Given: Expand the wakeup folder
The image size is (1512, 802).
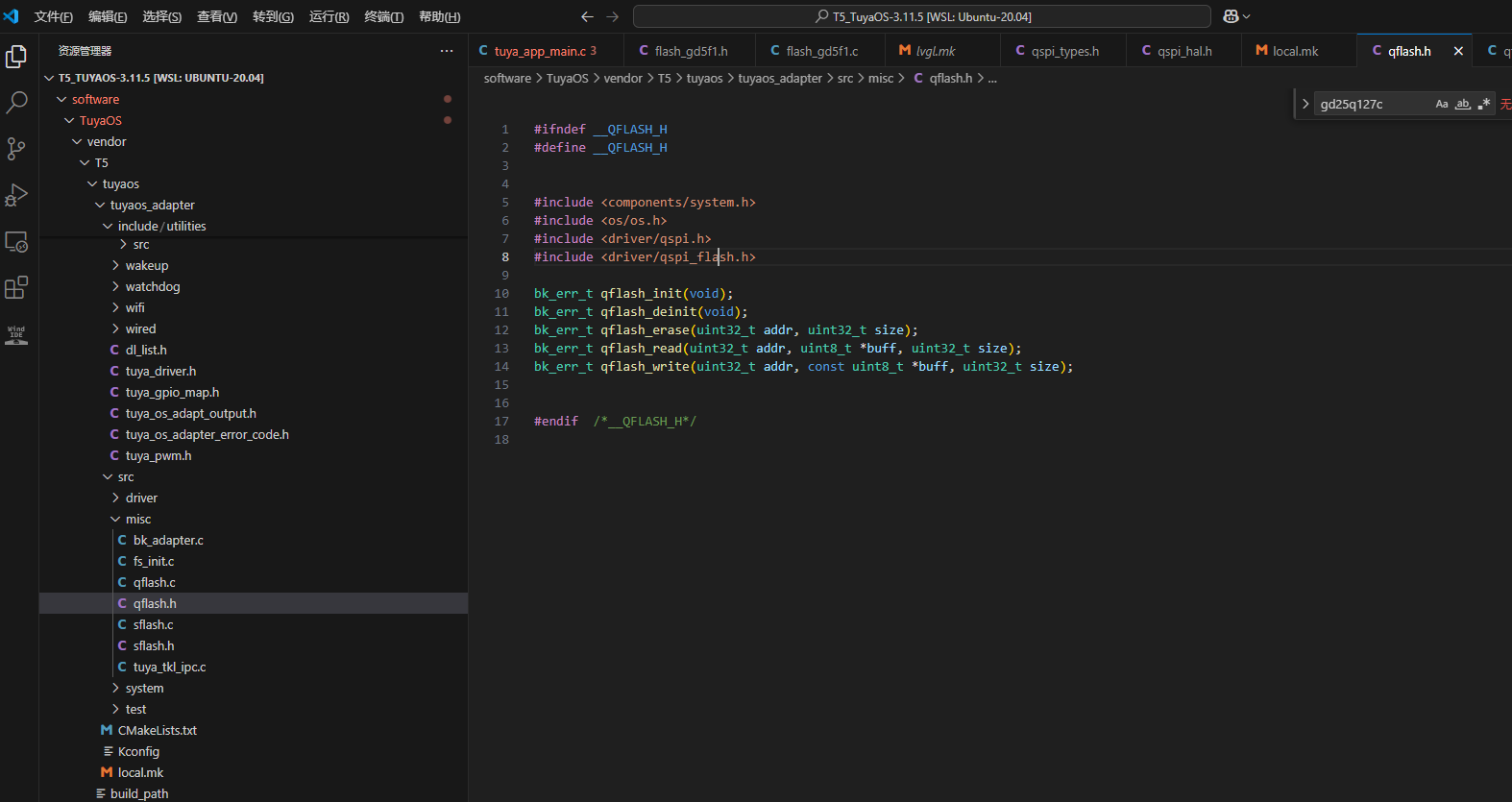Looking at the screenshot, I should pos(254,265).
